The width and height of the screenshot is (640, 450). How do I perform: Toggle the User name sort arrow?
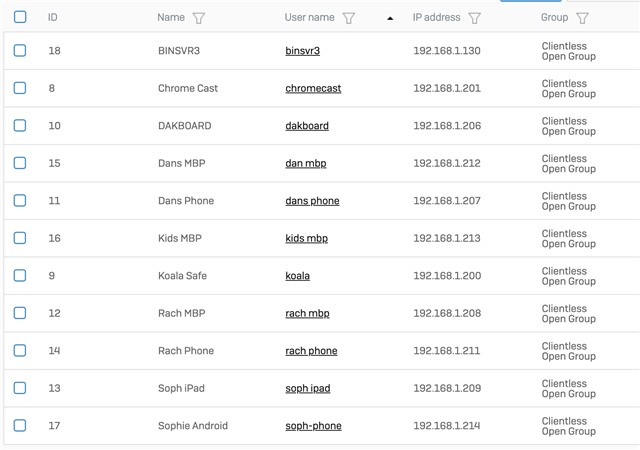390,18
